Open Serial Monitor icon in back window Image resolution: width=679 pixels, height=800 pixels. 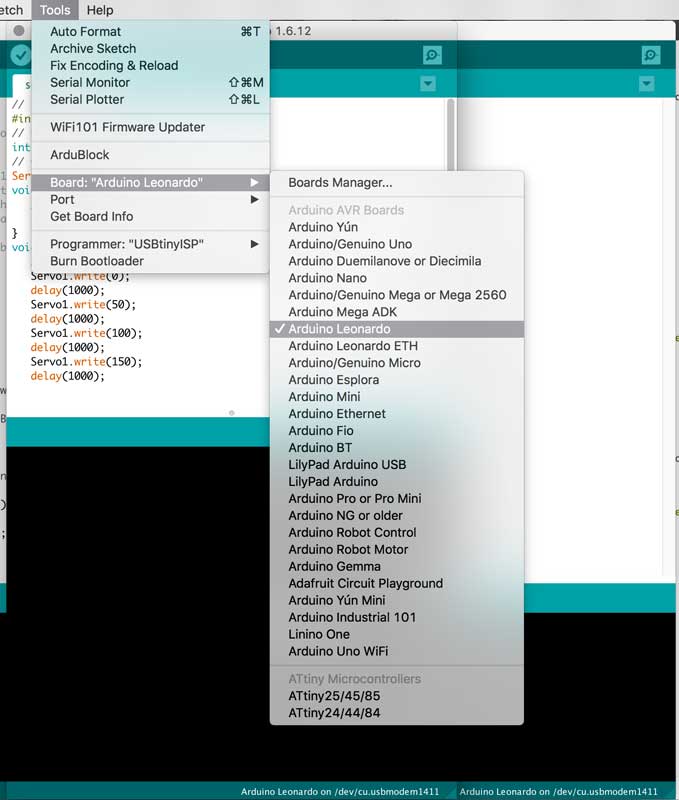pos(650,55)
